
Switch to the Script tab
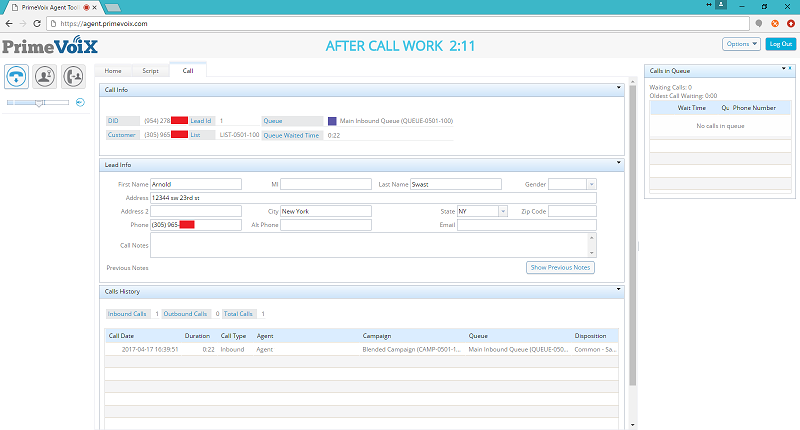(151, 71)
